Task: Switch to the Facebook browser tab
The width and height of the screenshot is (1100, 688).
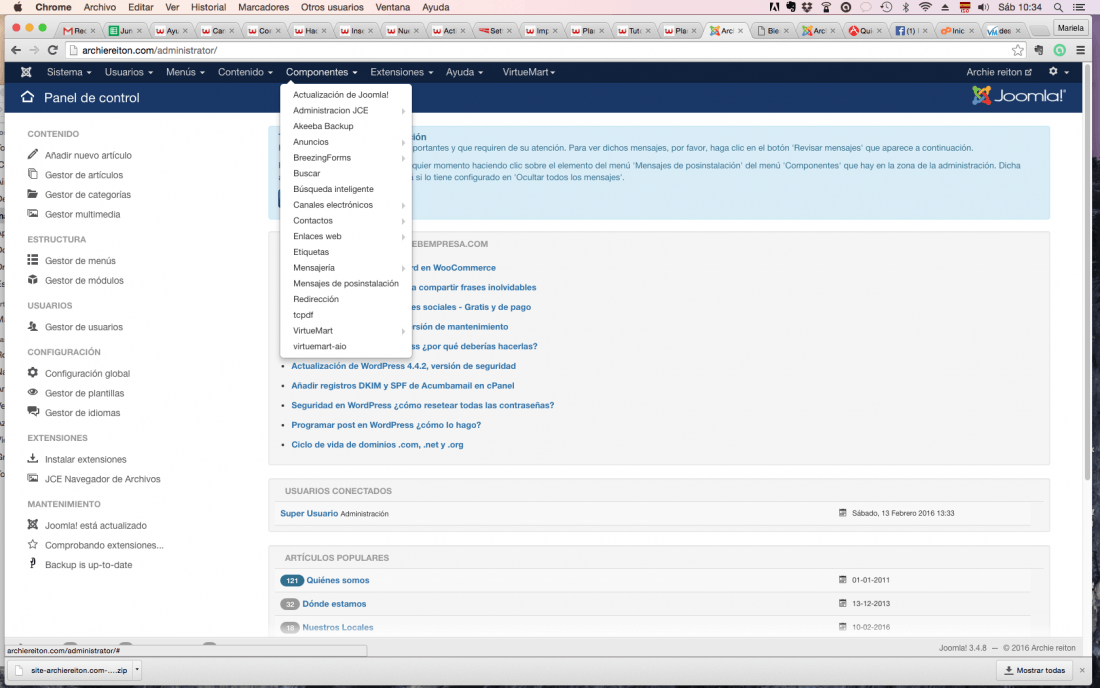Action: pyautogui.click(x=910, y=30)
